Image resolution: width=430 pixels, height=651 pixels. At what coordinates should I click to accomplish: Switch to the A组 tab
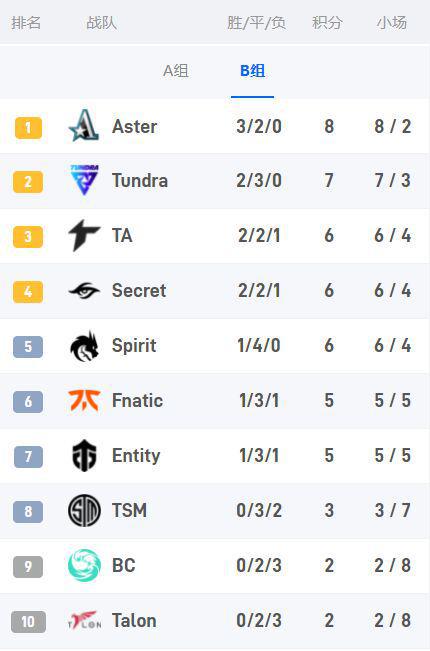(x=176, y=71)
